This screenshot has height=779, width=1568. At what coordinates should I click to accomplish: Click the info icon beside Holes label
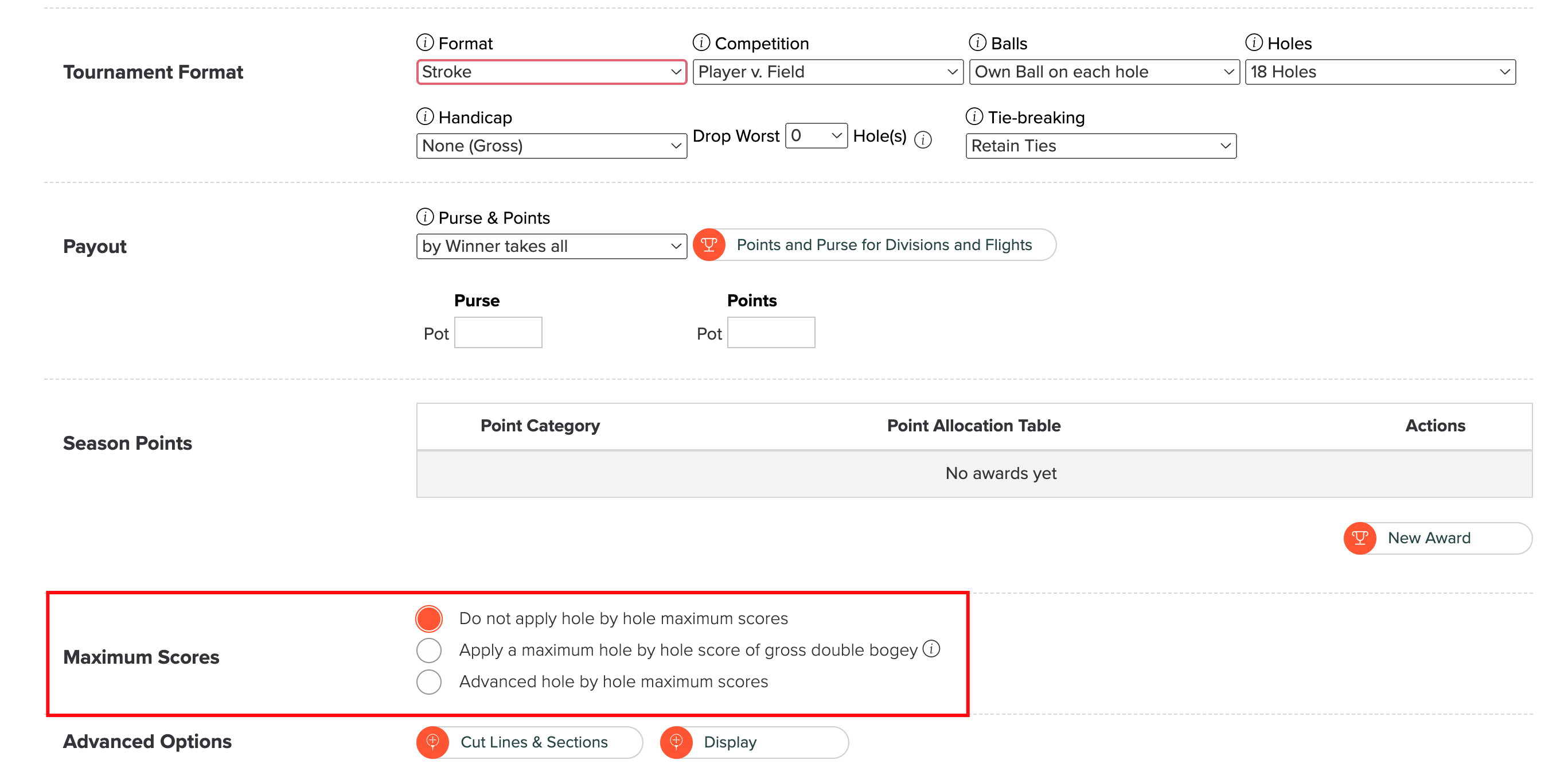pyautogui.click(x=1254, y=42)
